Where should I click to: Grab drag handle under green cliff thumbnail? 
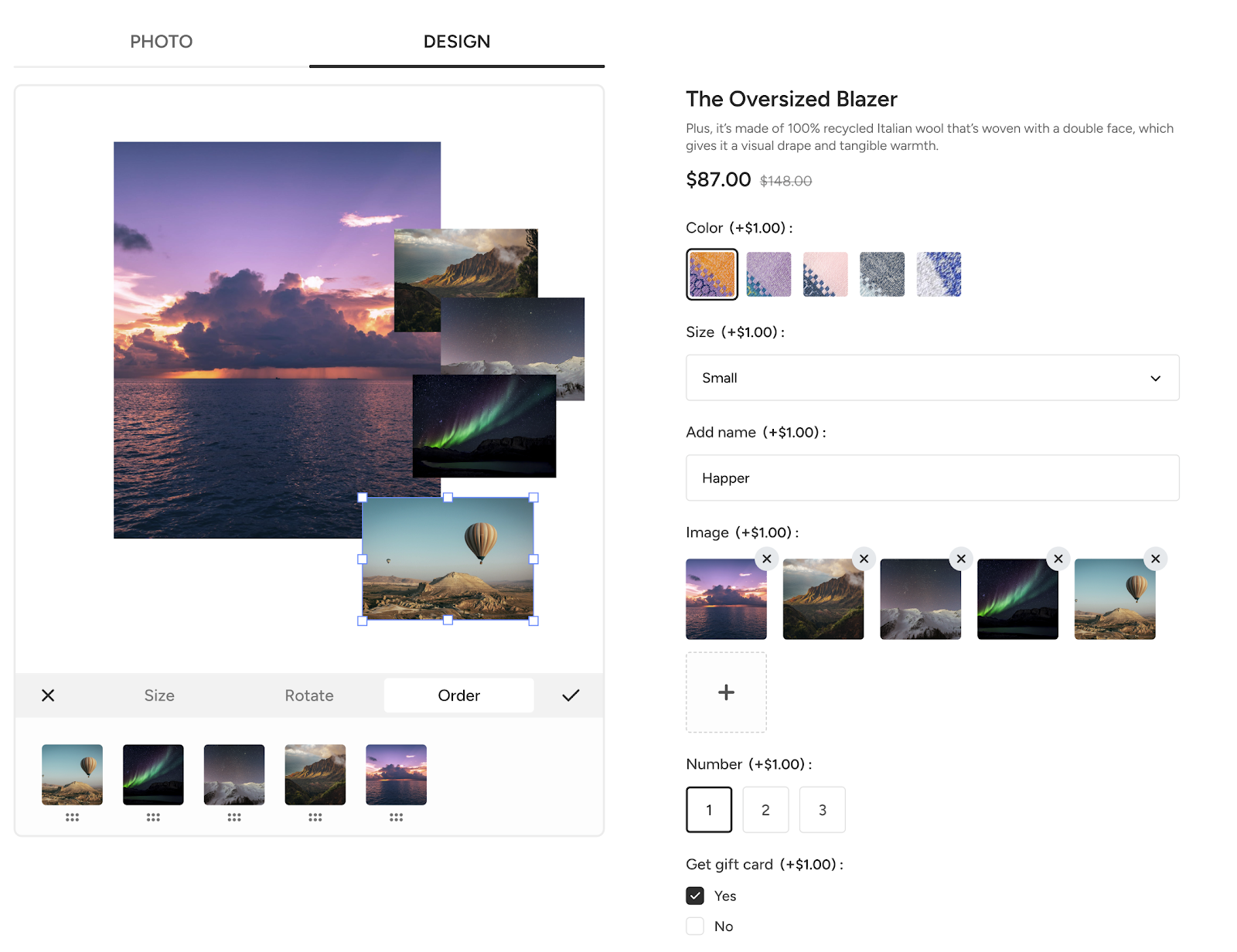[315, 817]
